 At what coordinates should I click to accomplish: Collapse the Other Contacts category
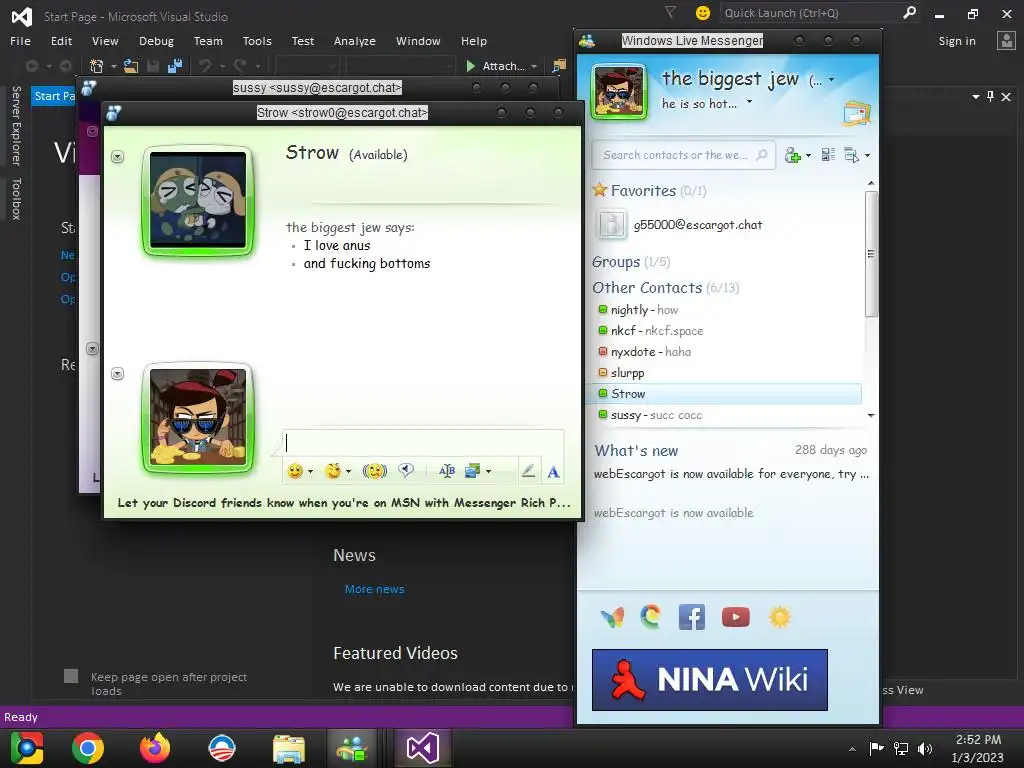click(647, 288)
